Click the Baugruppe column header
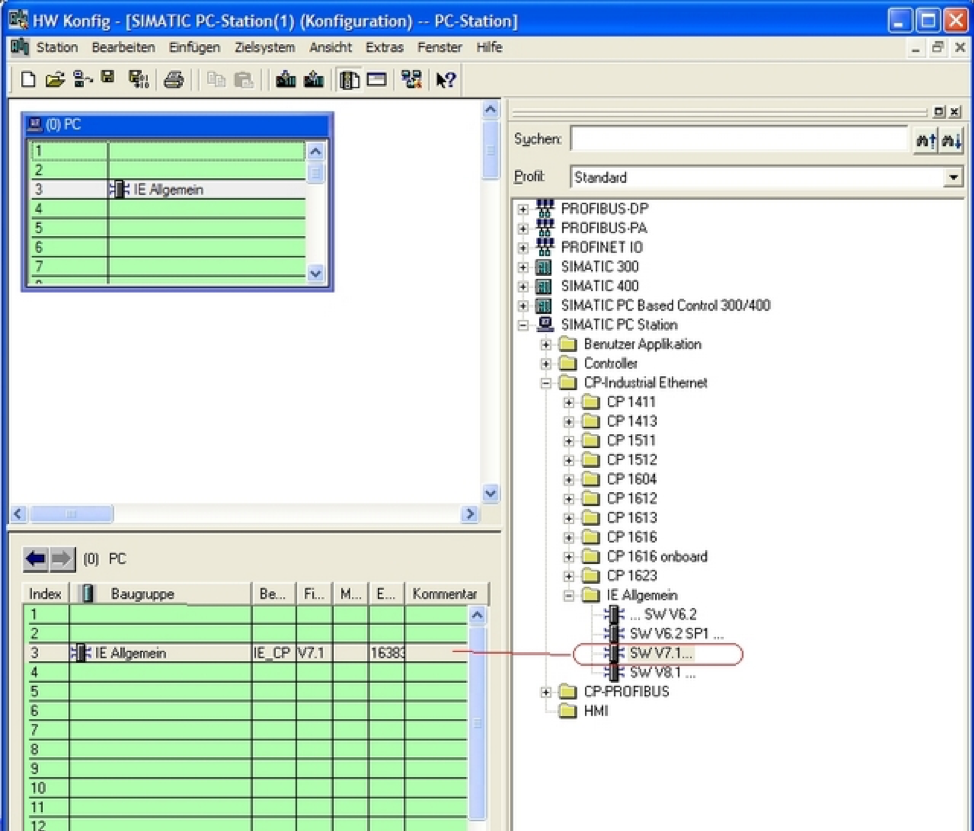974x831 pixels. [143, 594]
